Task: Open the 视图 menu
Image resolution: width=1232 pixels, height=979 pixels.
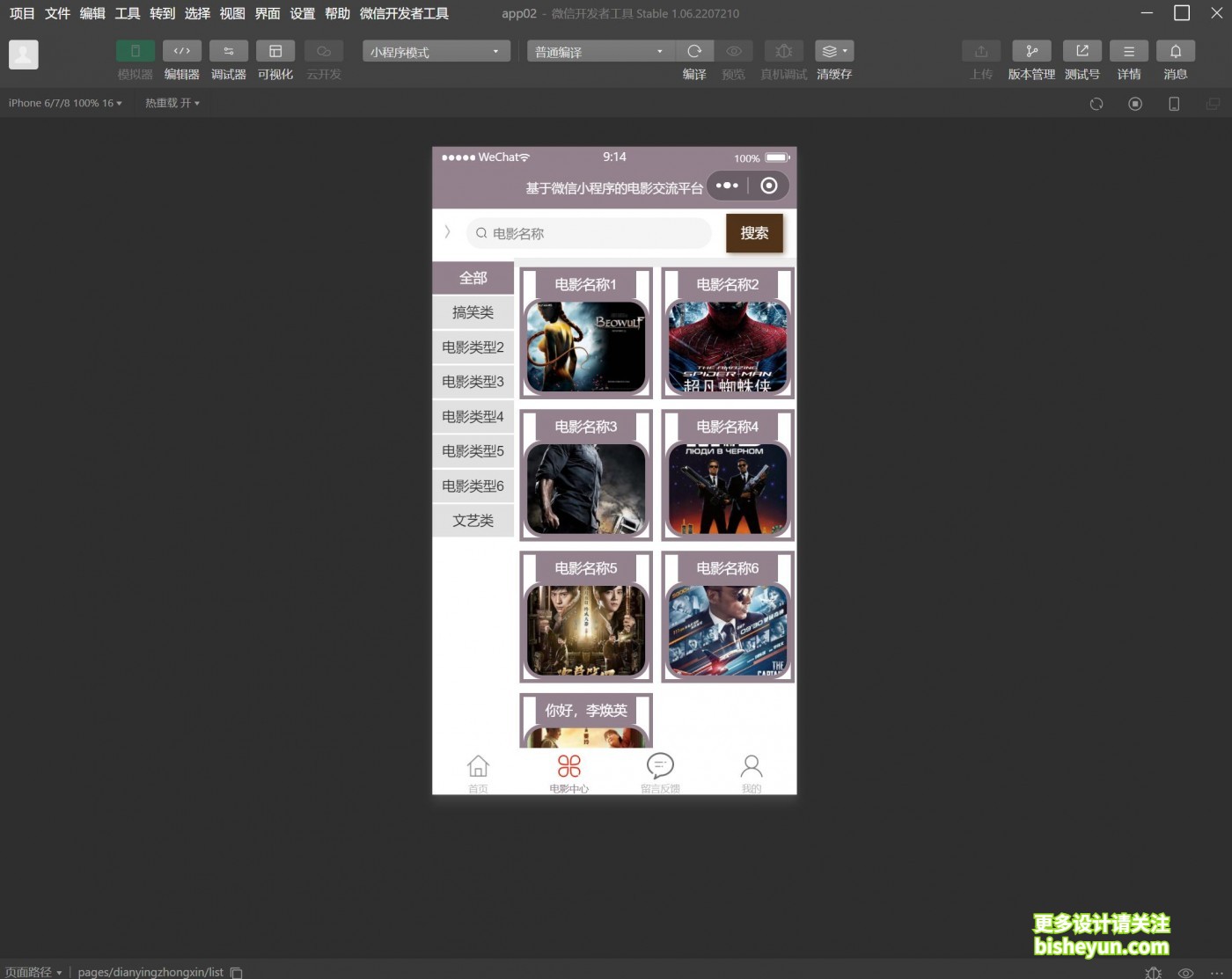Action: (232, 13)
